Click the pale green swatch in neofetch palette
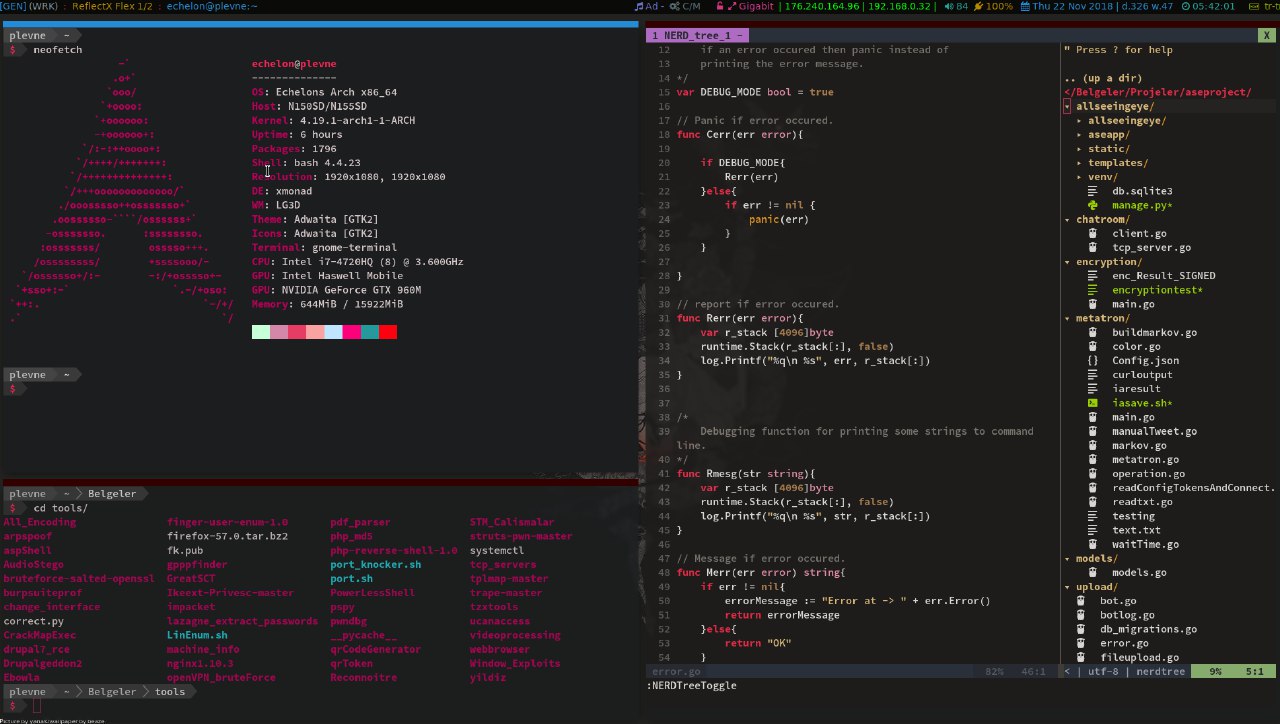 coord(261,332)
